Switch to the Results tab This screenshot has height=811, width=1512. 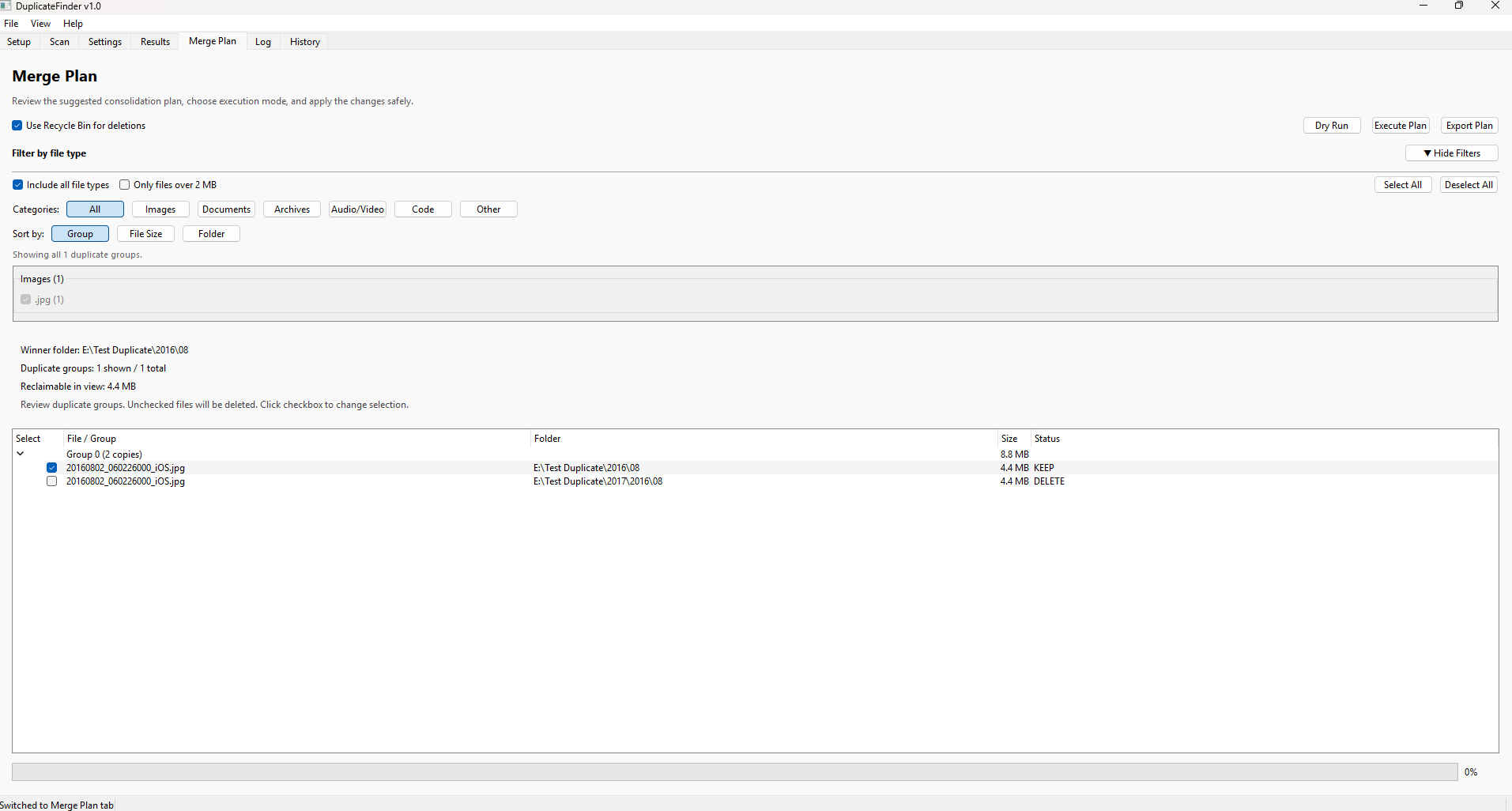(x=155, y=42)
